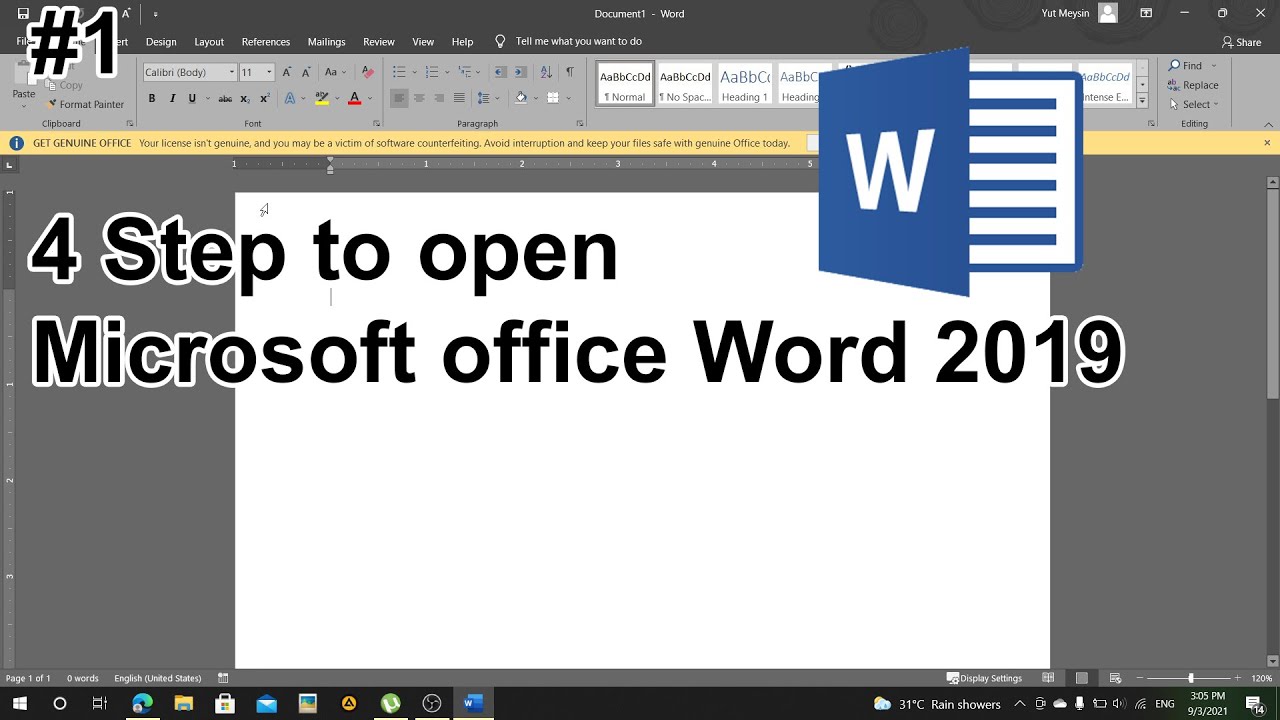Viewport: 1280px width, 720px height.
Task: Click the Line and Paragraph Spacing icon
Action: [x=486, y=98]
